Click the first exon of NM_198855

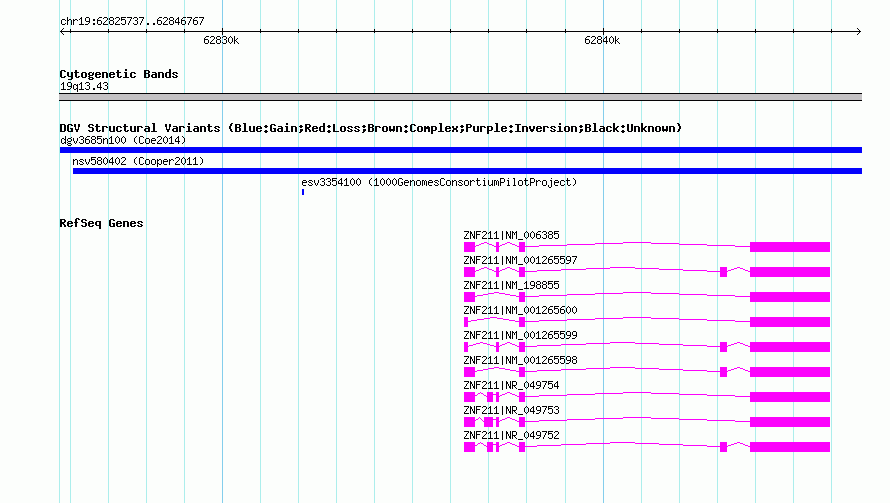tap(469, 297)
